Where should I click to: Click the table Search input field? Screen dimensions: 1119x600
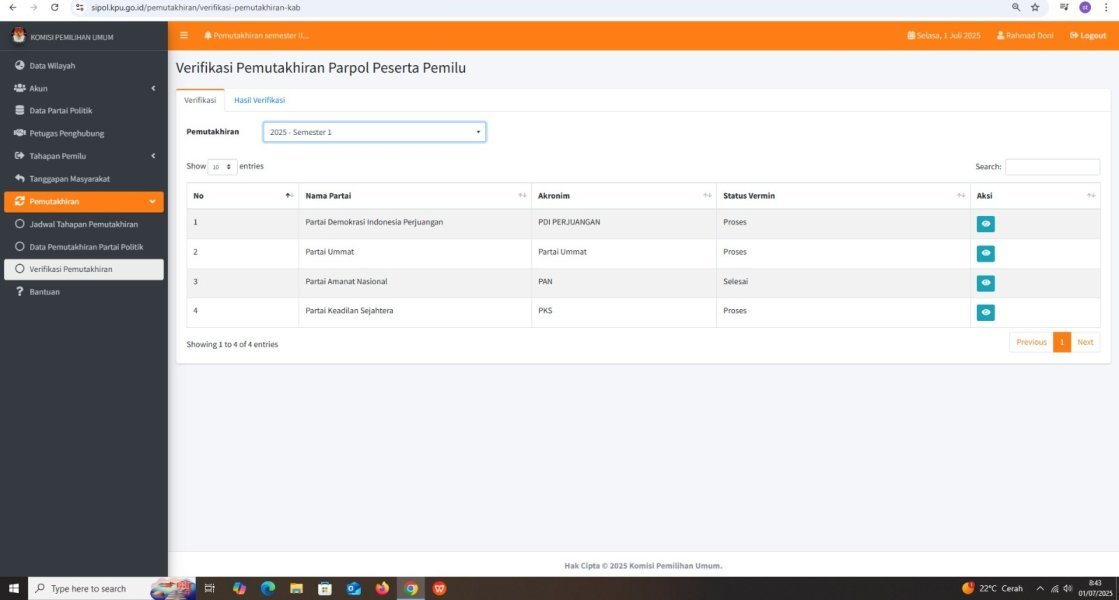coord(1052,167)
